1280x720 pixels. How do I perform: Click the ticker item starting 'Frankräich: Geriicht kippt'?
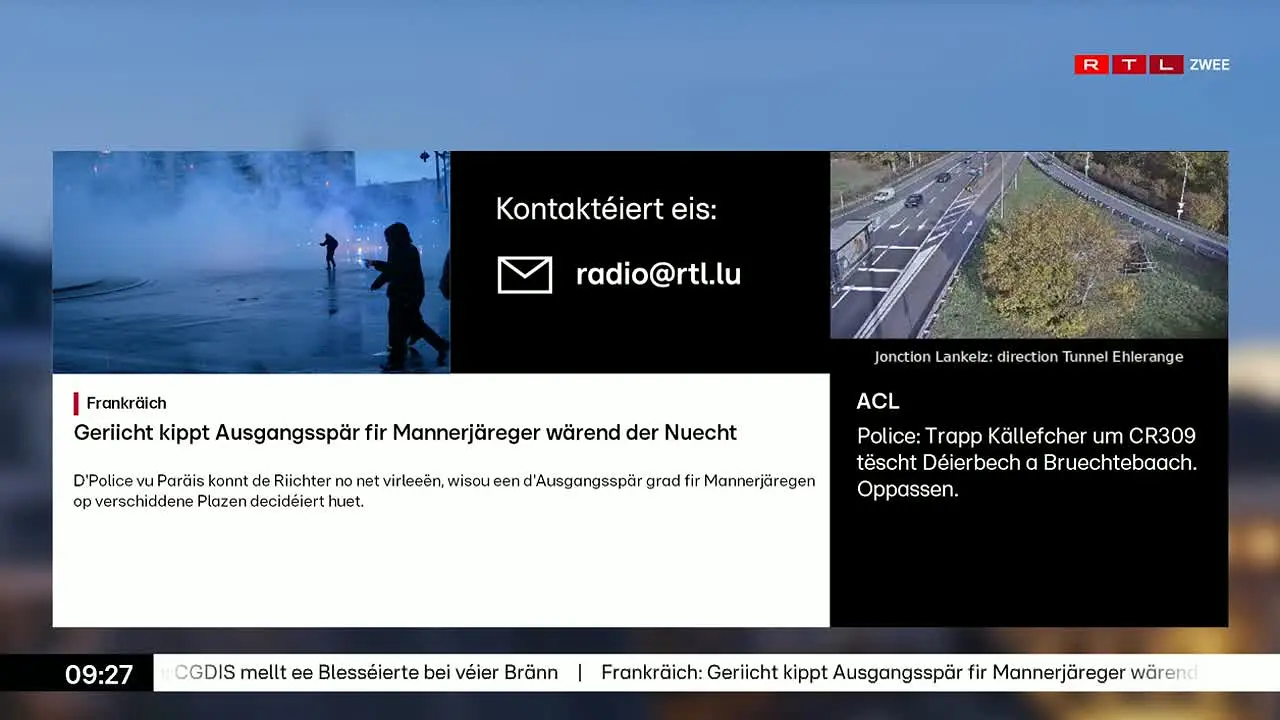click(899, 673)
